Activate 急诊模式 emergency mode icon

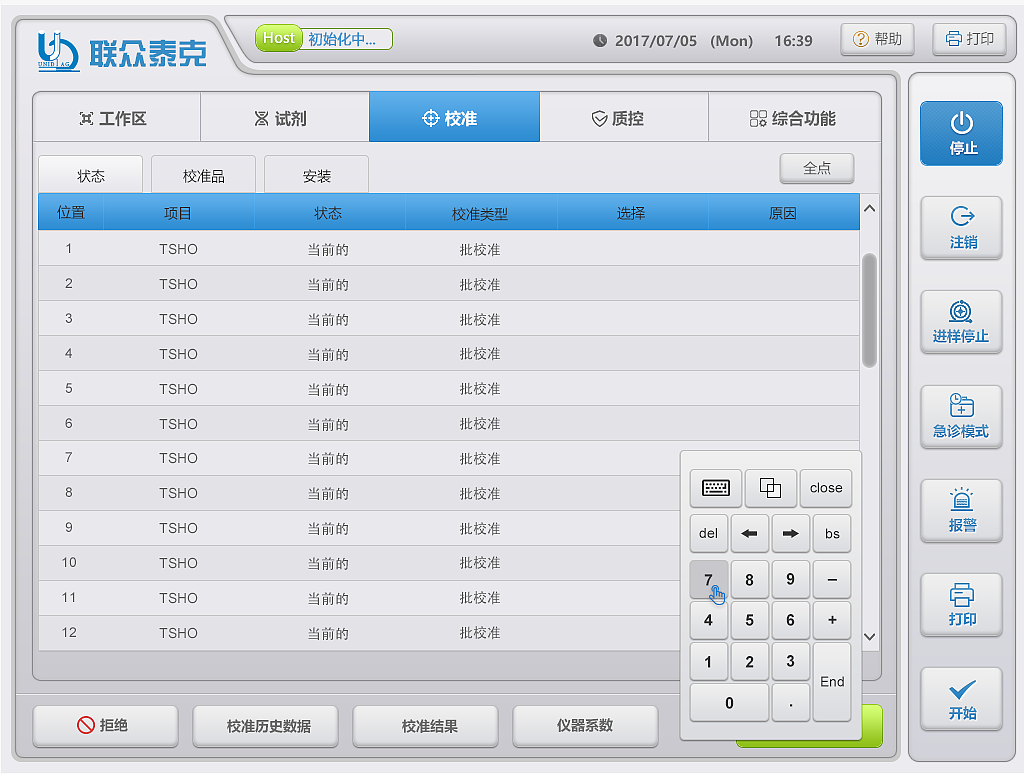[961, 416]
